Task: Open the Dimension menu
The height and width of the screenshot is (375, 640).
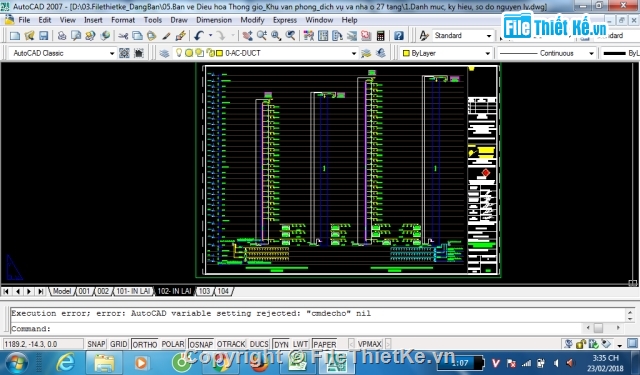Action: pos(214,20)
